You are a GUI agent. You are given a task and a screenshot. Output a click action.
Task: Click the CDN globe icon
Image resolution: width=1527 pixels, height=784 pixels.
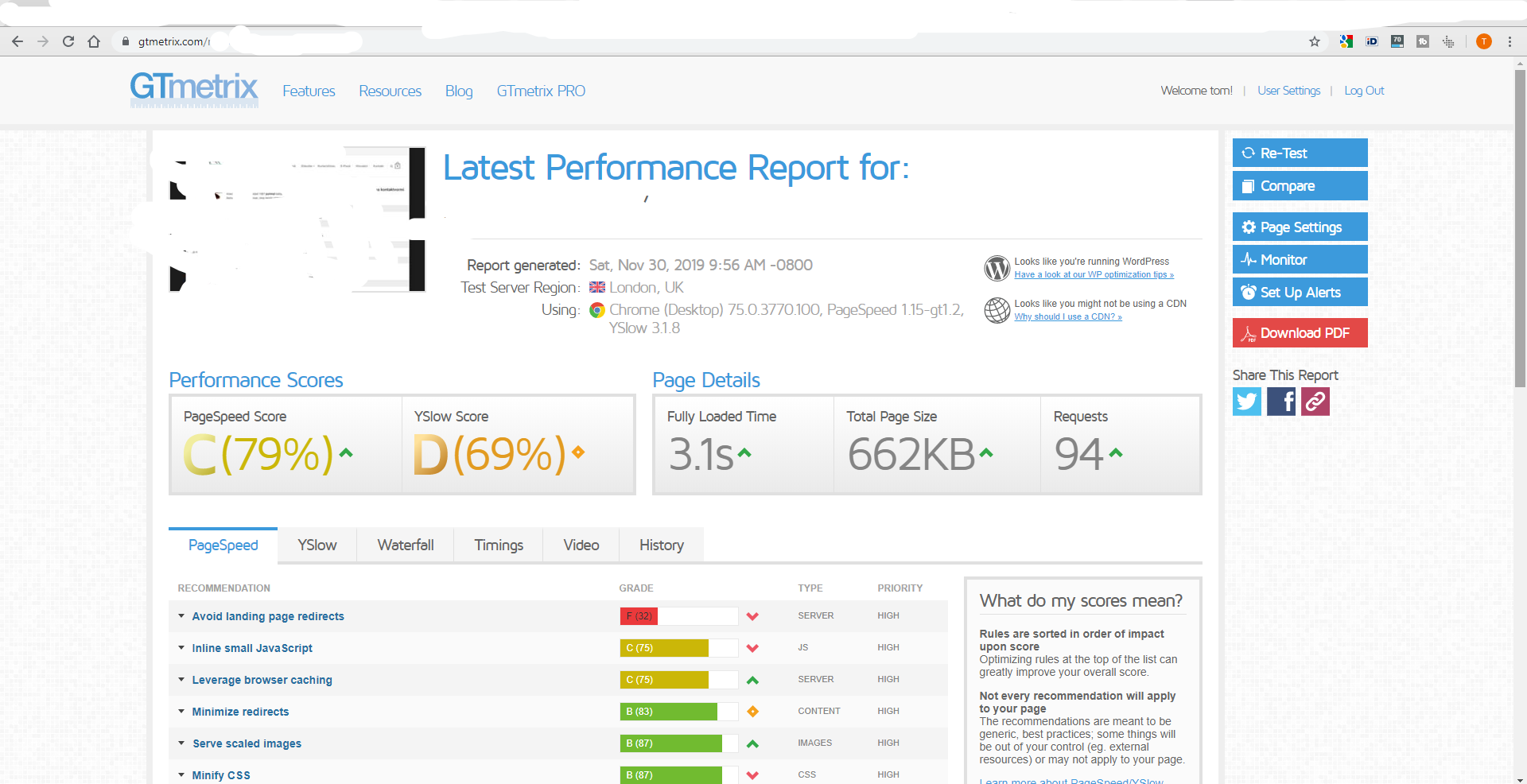pos(997,310)
